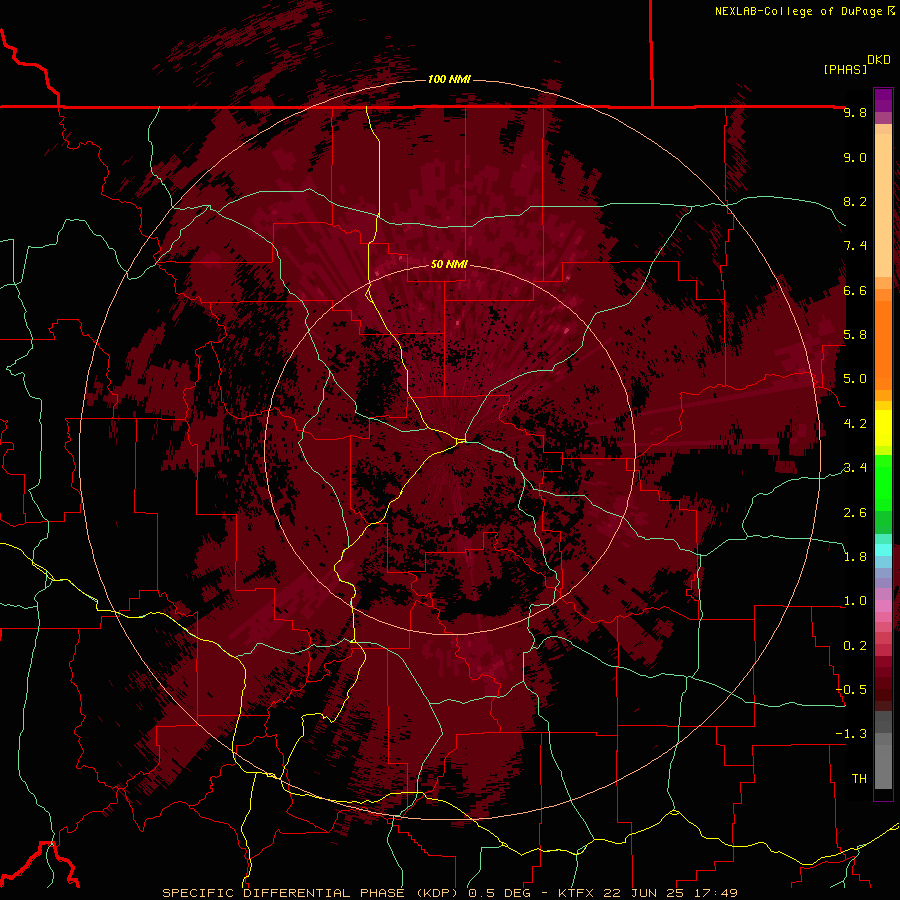Select the 9.8 value on the scale
The height and width of the screenshot is (900, 900).
tap(855, 112)
